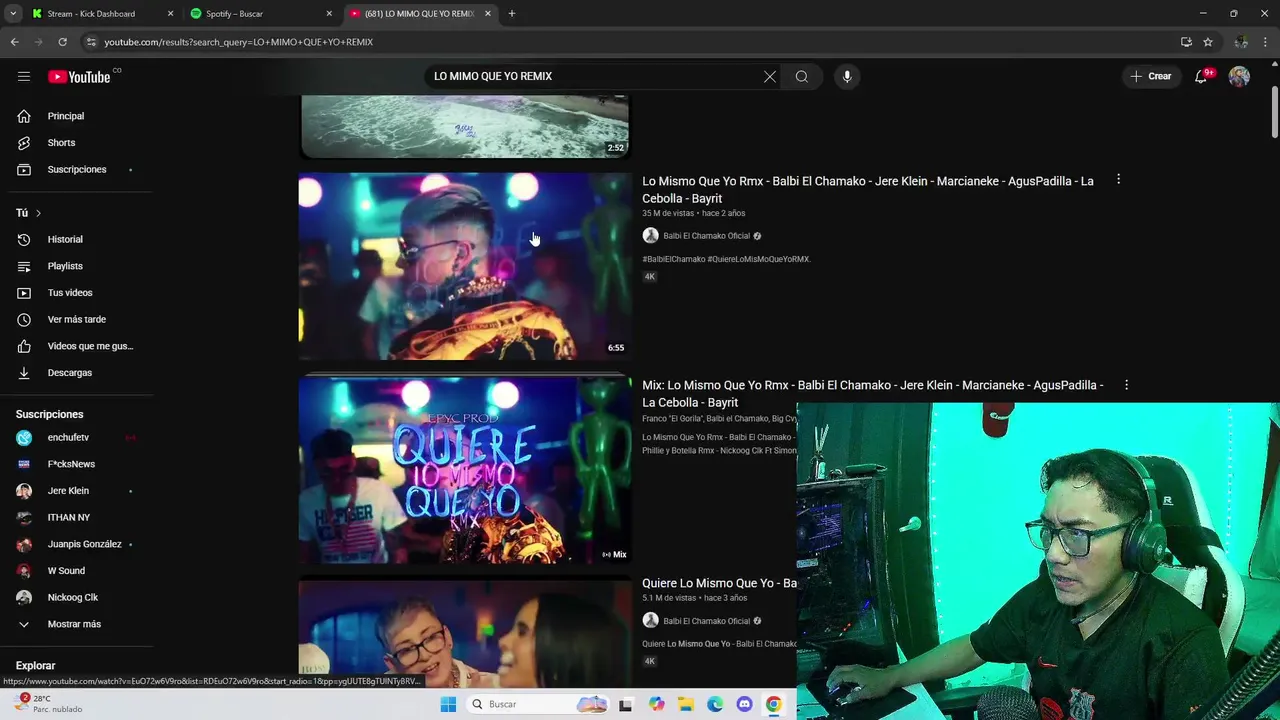Click the magnifier search button

click(x=802, y=76)
